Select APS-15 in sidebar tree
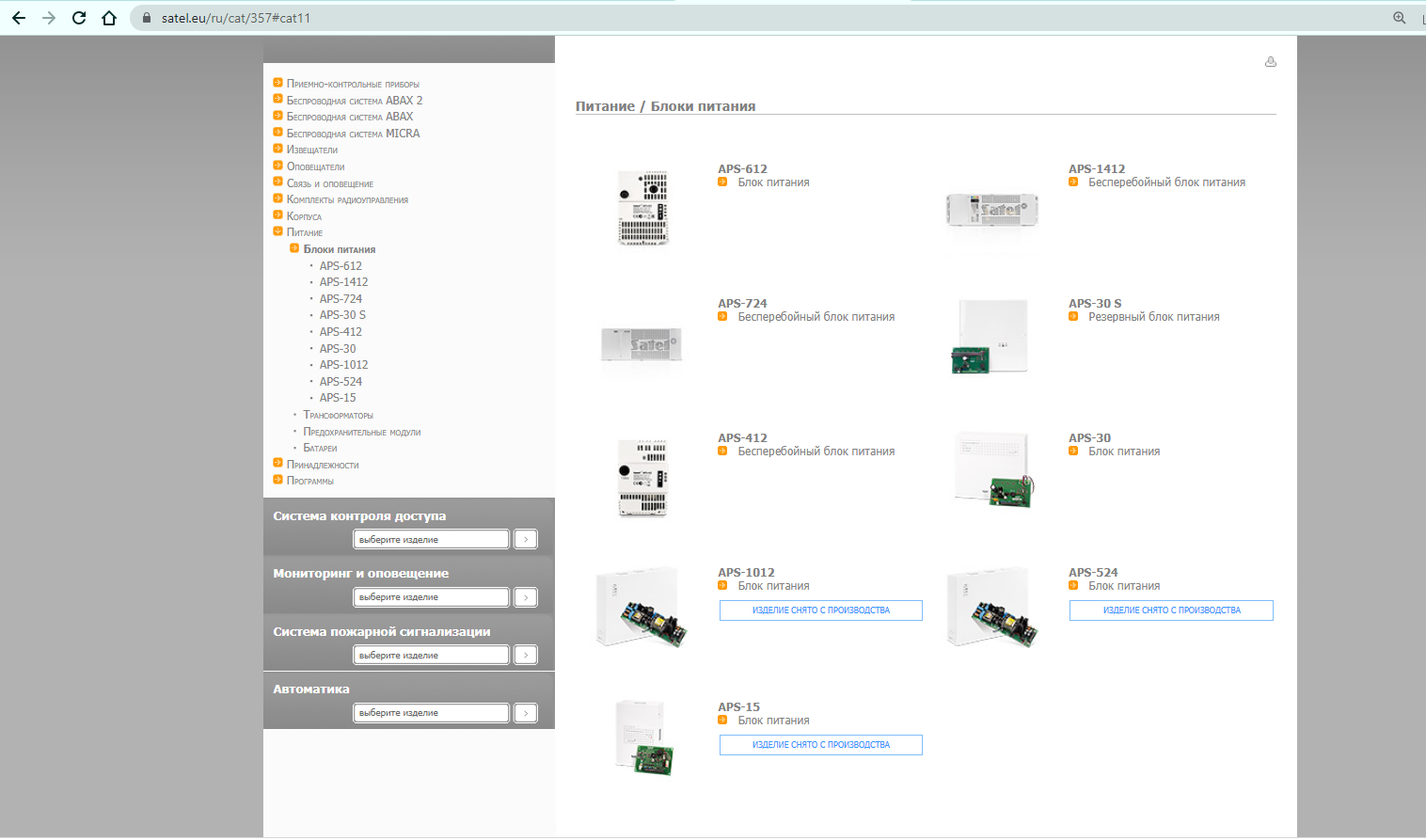The width and height of the screenshot is (1426, 840). pos(338,398)
